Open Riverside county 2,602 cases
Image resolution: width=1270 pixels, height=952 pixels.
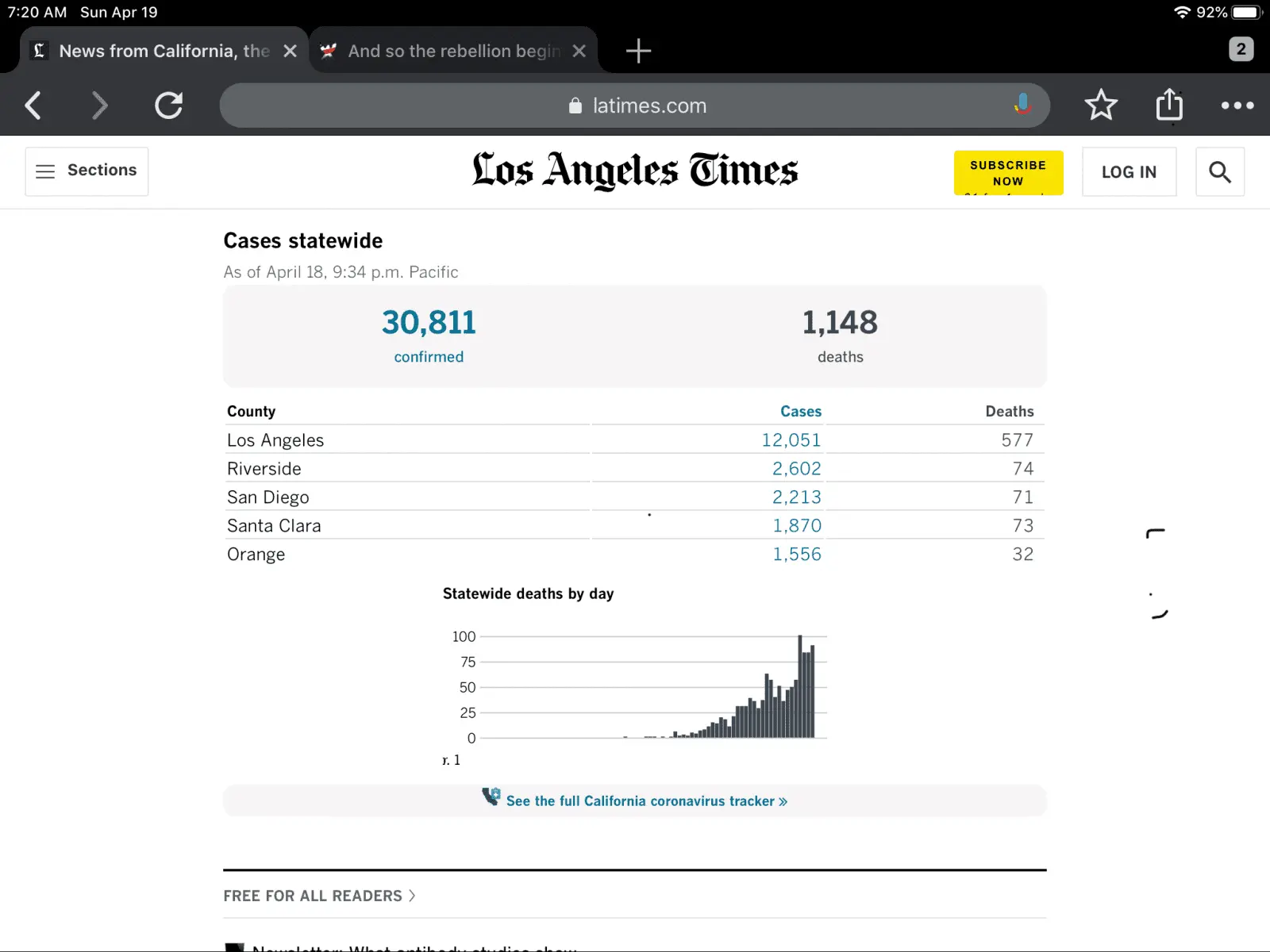797,469
